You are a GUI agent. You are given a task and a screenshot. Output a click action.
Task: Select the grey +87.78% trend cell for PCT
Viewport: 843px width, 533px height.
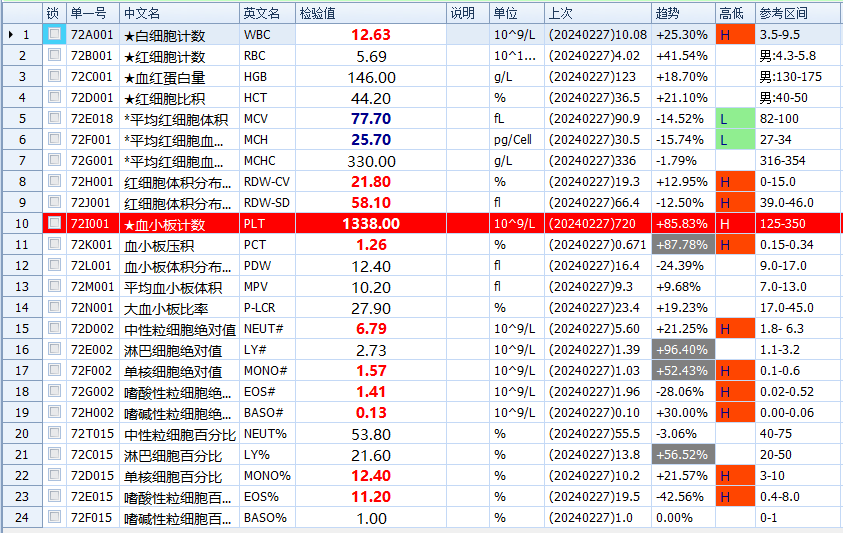pyautogui.click(x=683, y=245)
